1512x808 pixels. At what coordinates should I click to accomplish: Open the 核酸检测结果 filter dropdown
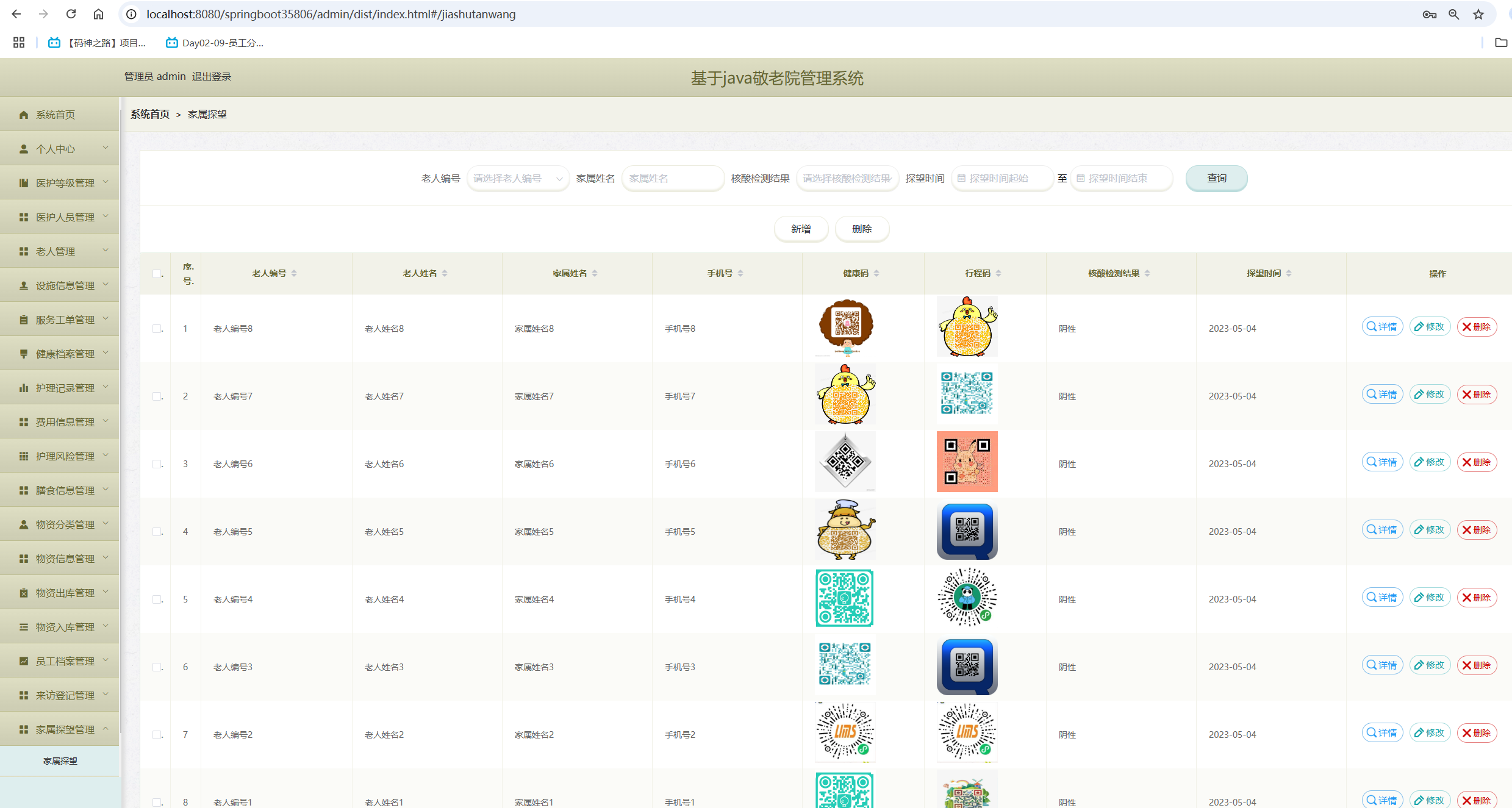pyautogui.click(x=847, y=179)
